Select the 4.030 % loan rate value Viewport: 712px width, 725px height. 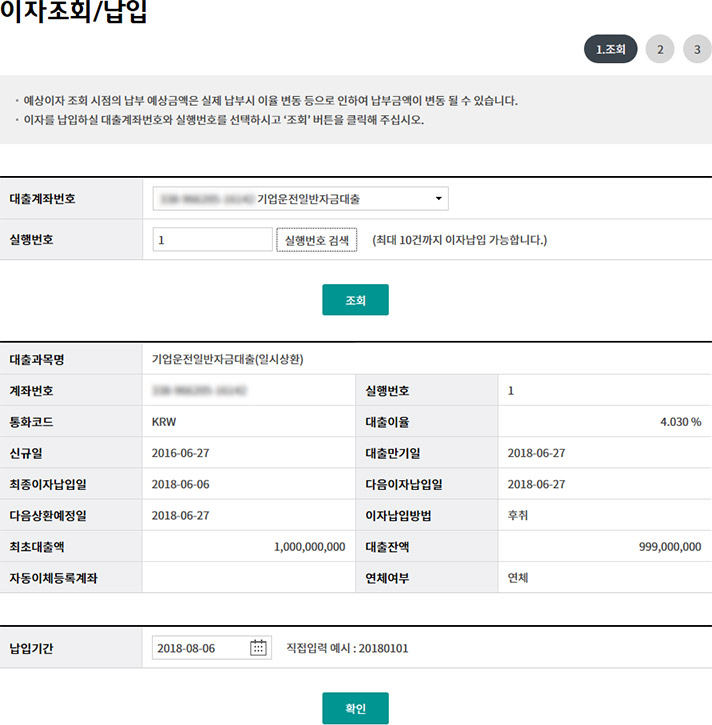coord(680,422)
